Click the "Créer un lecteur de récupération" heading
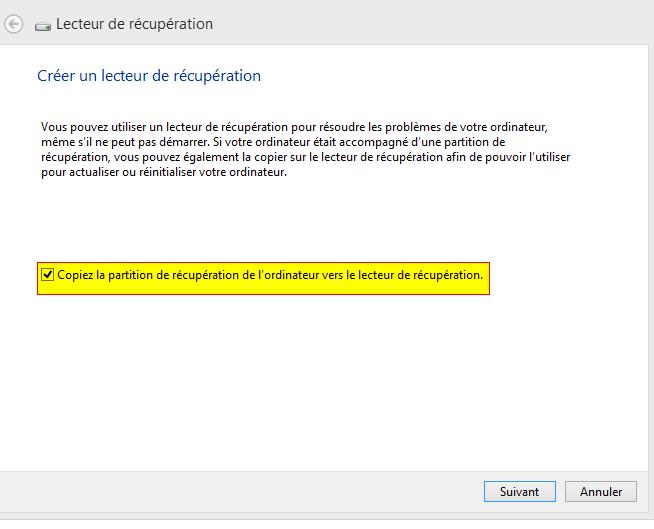This screenshot has height=529, width=654. click(x=148, y=75)
